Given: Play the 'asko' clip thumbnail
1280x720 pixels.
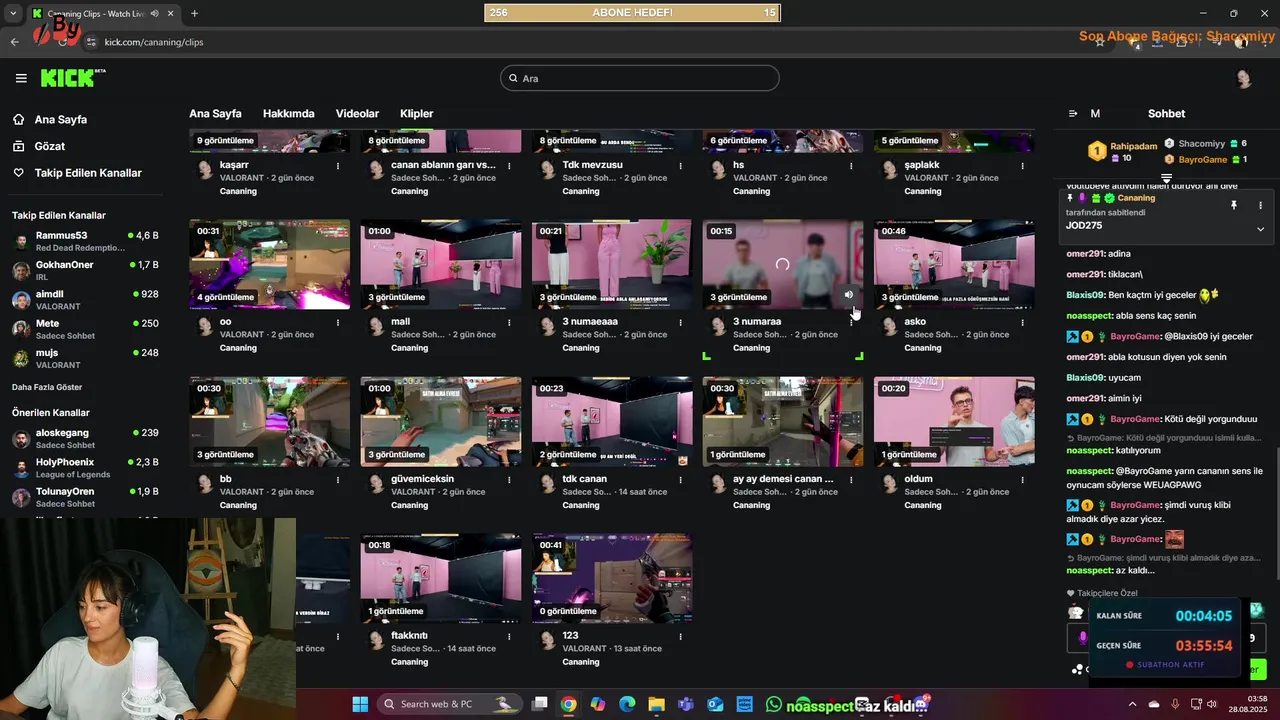Looking at the screenshot, I should (x=954, y=264).
